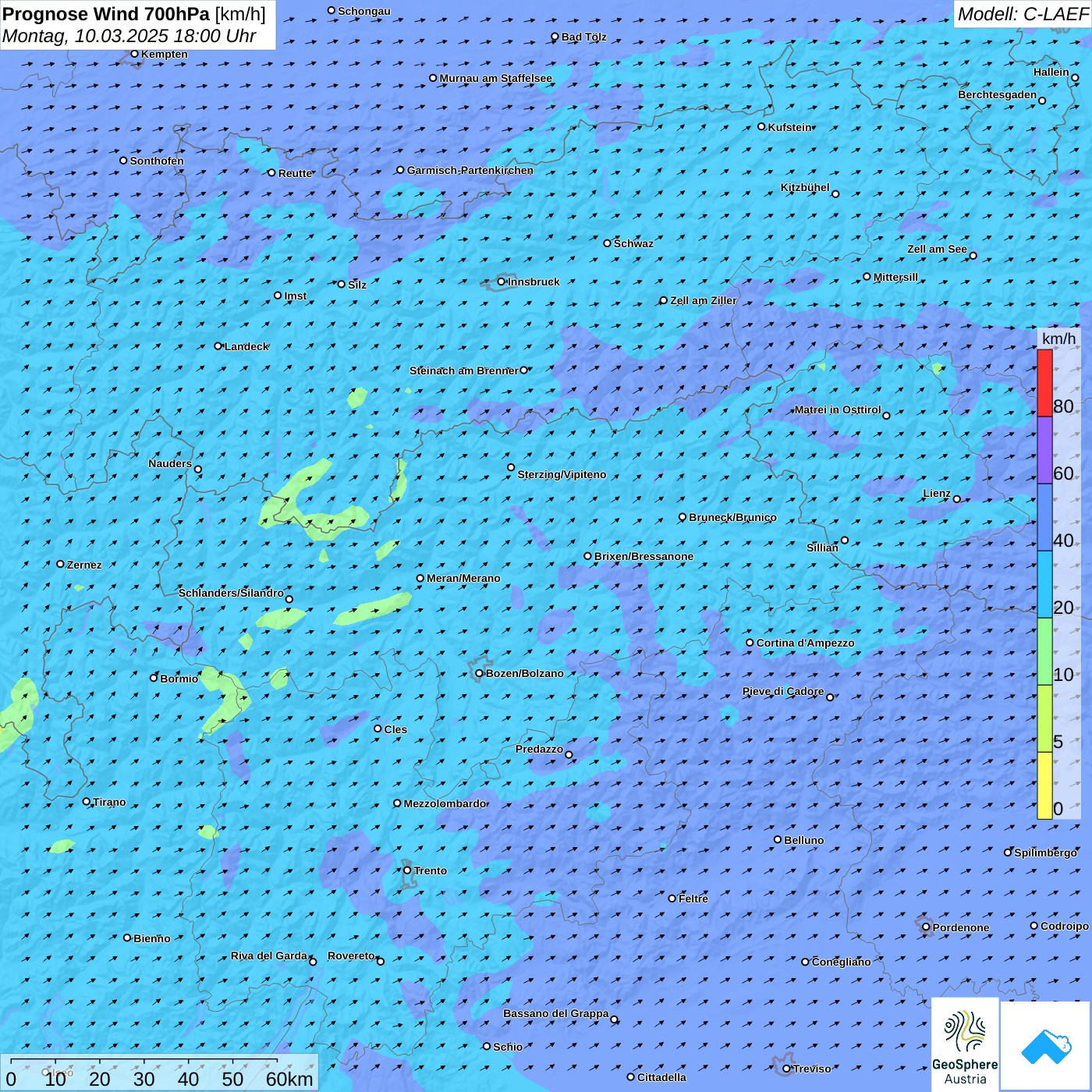Click the blue cloud arrow logo

1046,1045
